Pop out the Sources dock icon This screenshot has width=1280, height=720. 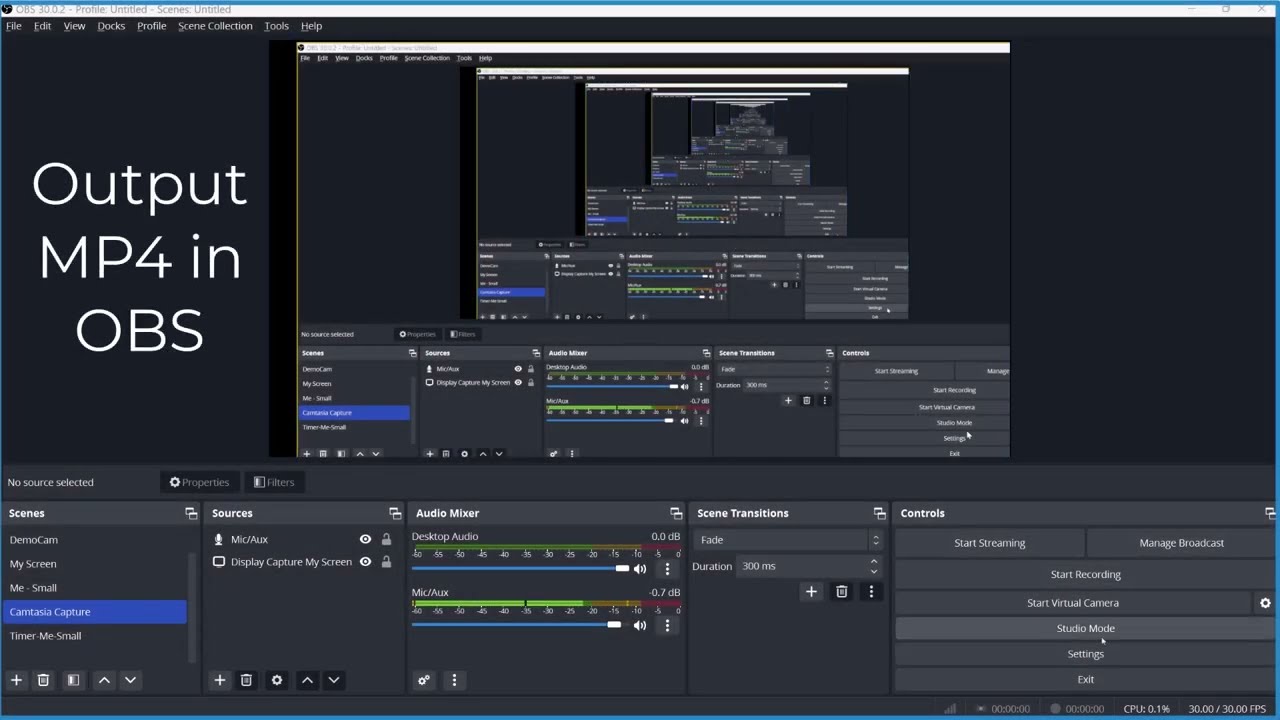coord(394,513)
